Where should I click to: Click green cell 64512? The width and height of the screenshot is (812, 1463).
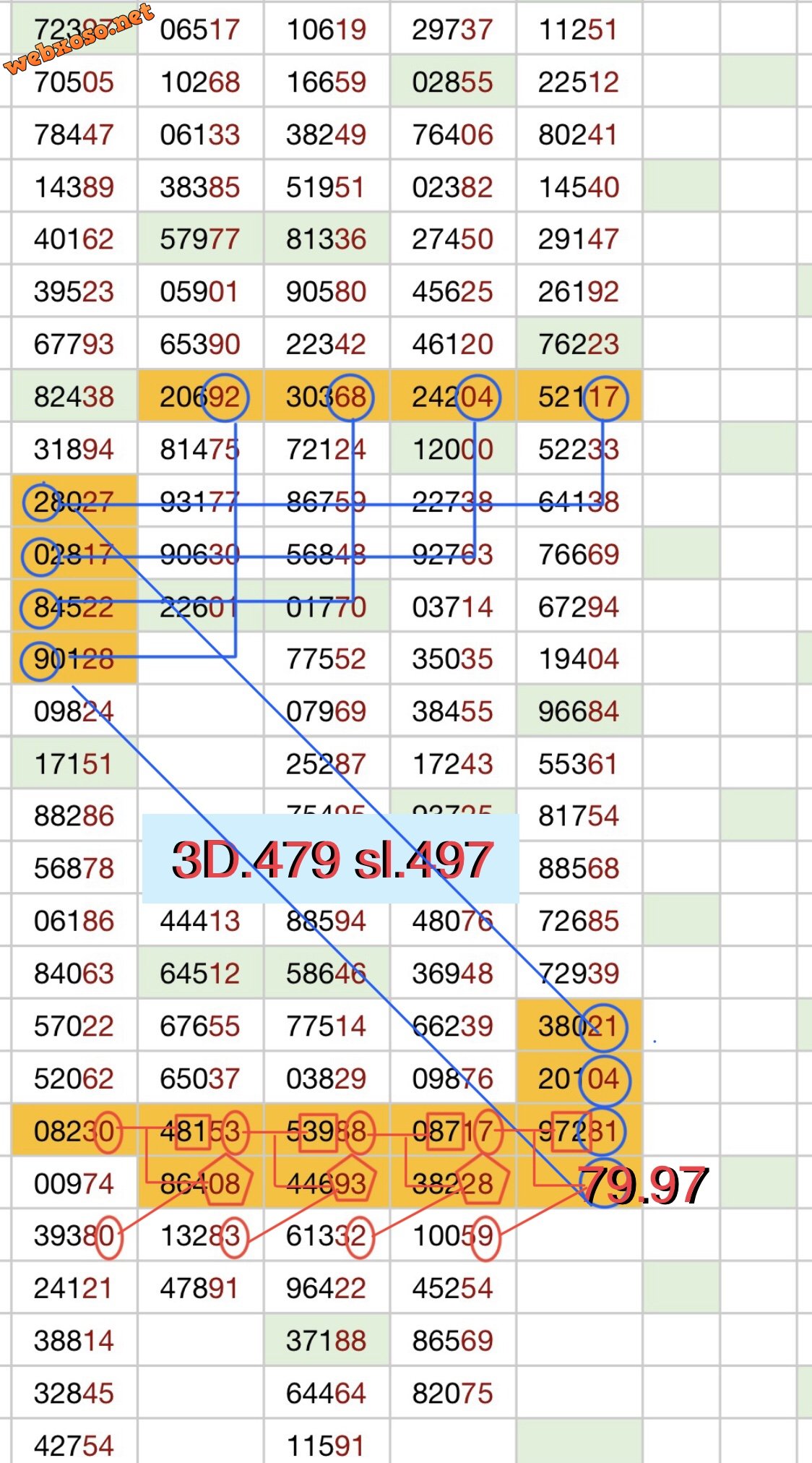tap(200, 974)
